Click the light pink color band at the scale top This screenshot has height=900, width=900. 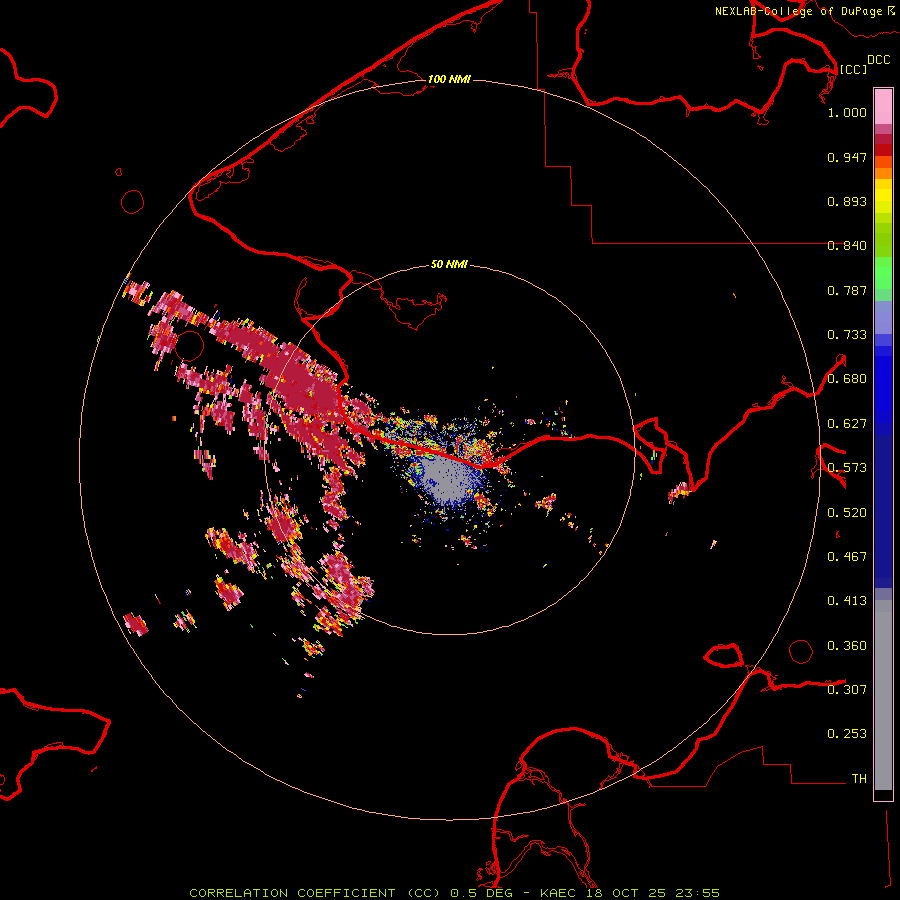[x=883, y=107]
